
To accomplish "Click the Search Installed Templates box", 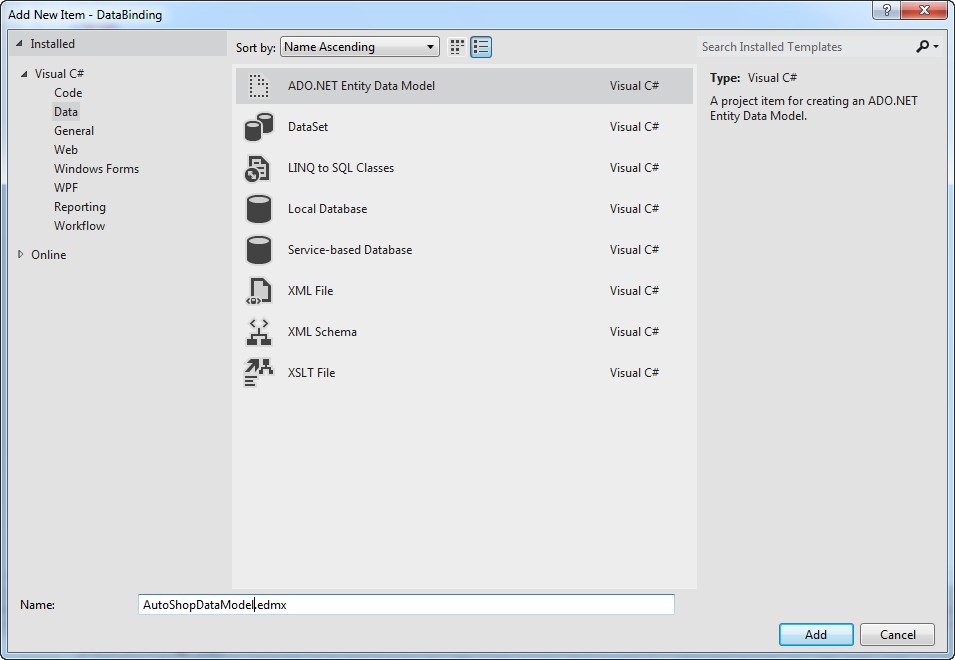I will pos(804,47).
